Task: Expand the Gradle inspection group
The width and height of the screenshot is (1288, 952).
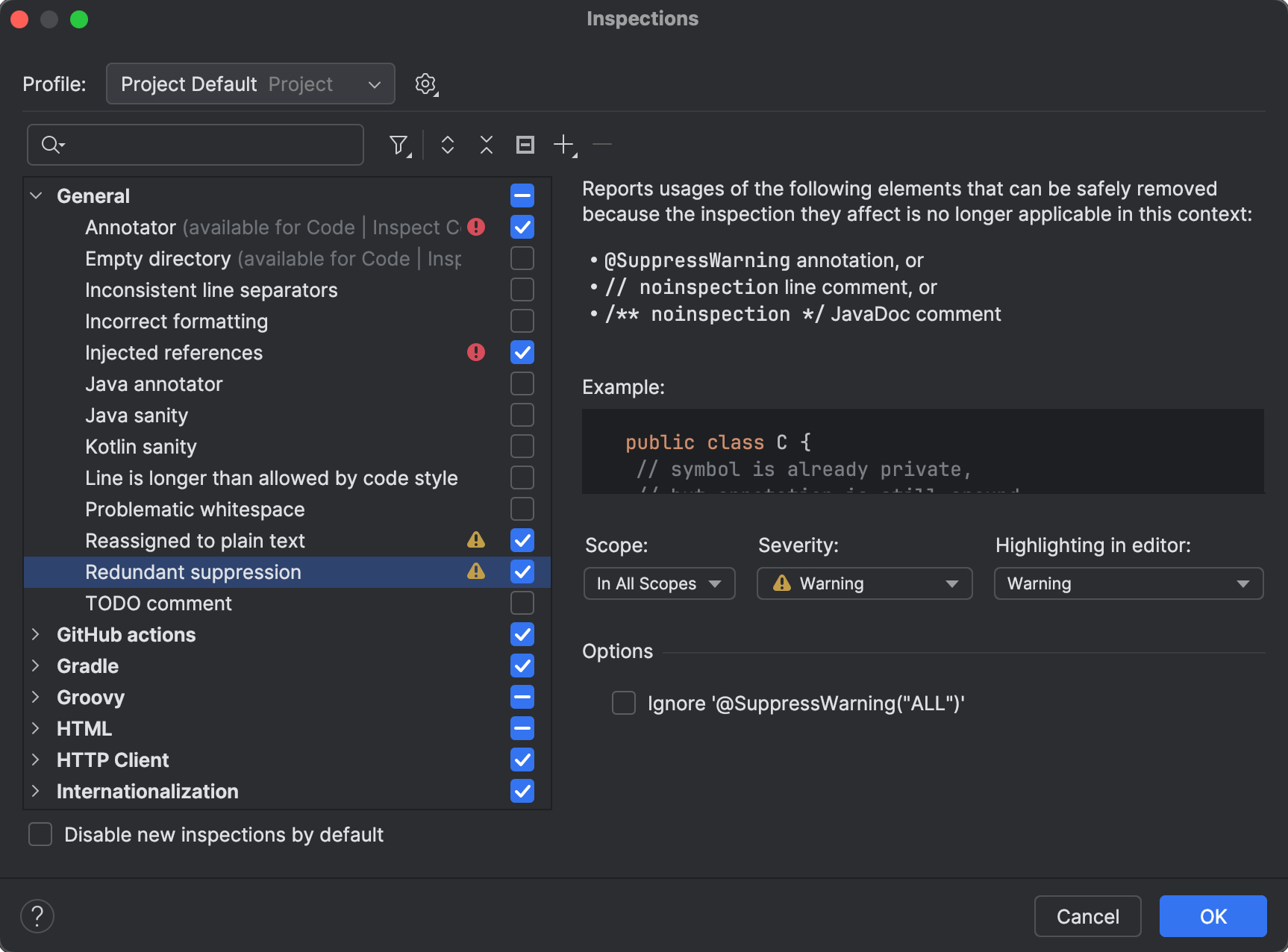Action: coord(36,666)
